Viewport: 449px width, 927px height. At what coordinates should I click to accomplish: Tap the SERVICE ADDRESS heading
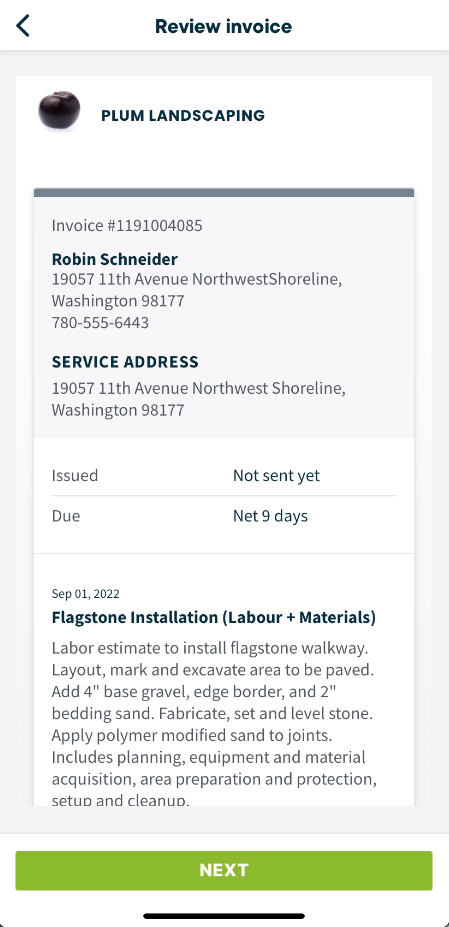coord(125,362)
